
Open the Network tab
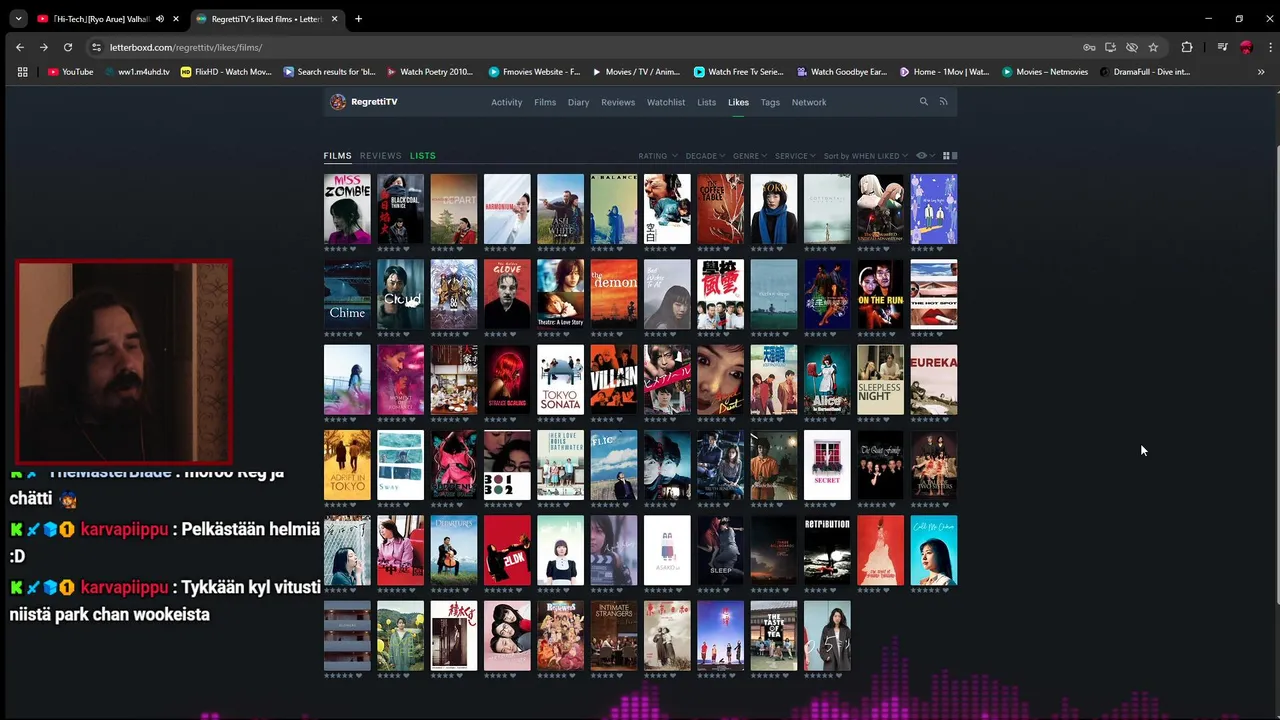point(809,102)
